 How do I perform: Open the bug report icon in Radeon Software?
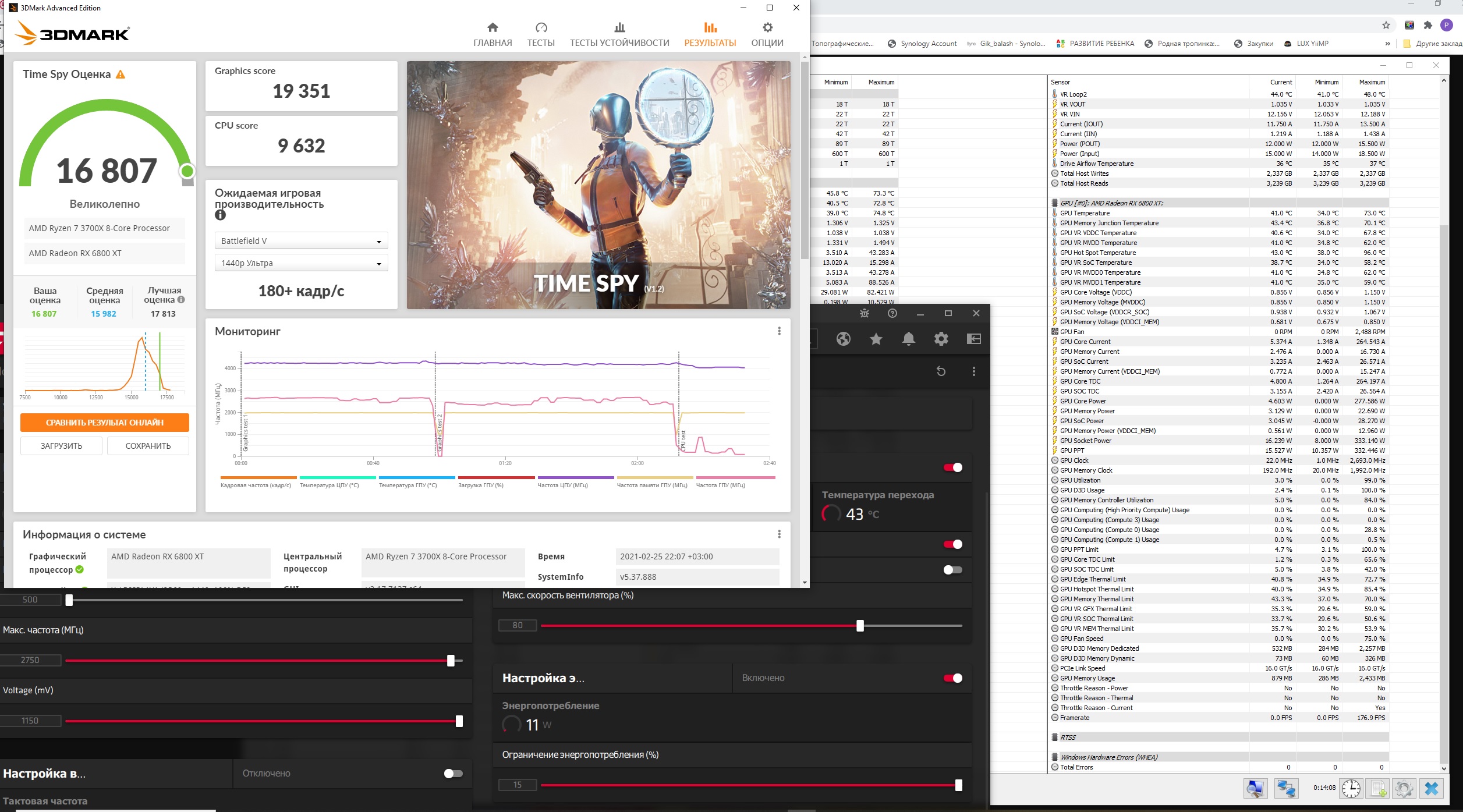tap(865, 313)
